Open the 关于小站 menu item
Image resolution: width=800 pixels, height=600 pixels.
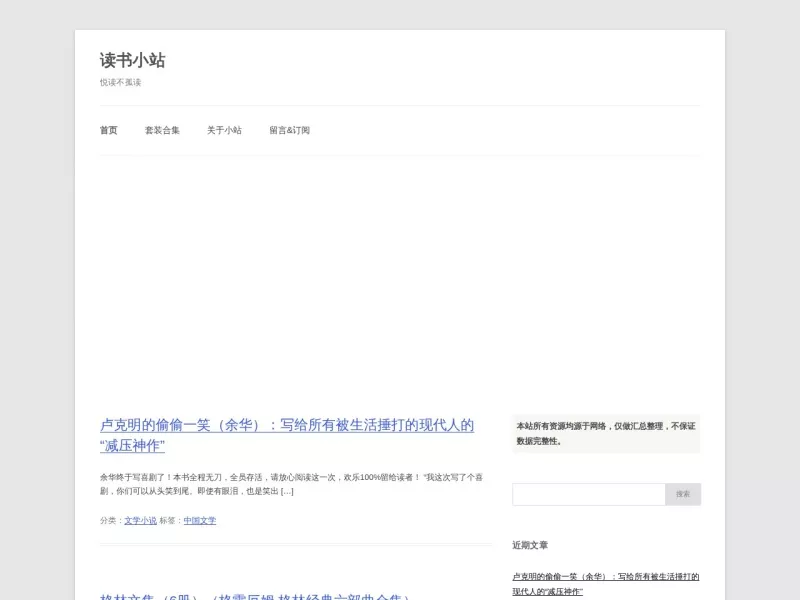coord(224,130)
